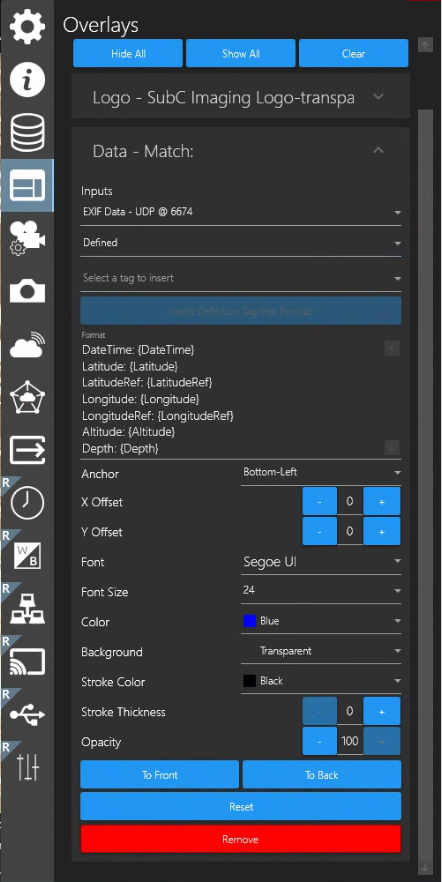
Task: Open the Font Segoe UI dropdown
Action: coord(321,561)
